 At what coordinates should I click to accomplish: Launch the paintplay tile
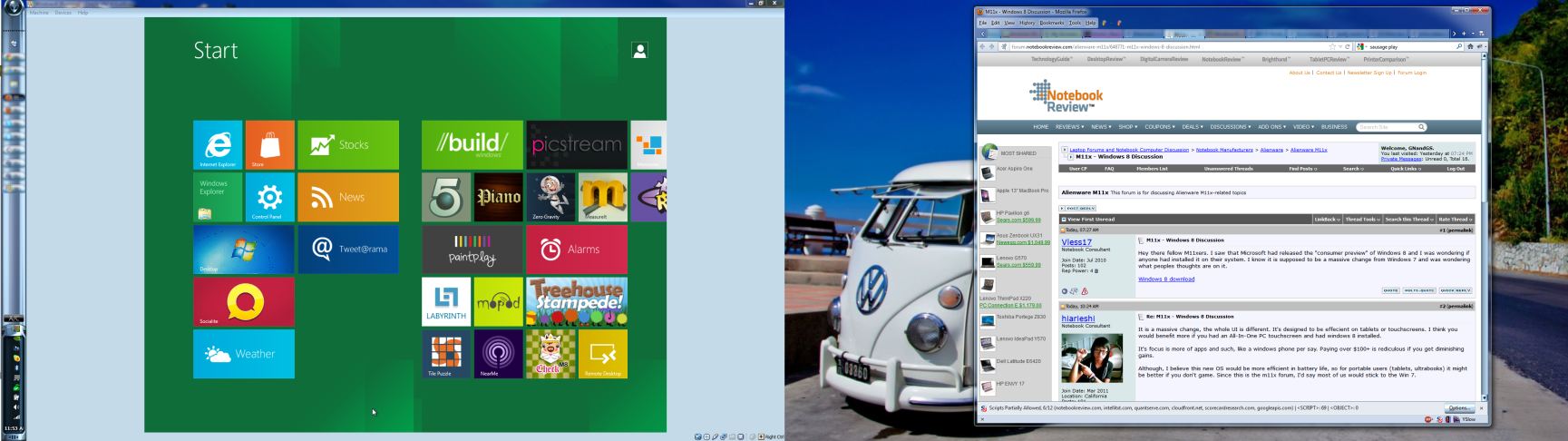point(472,250)
